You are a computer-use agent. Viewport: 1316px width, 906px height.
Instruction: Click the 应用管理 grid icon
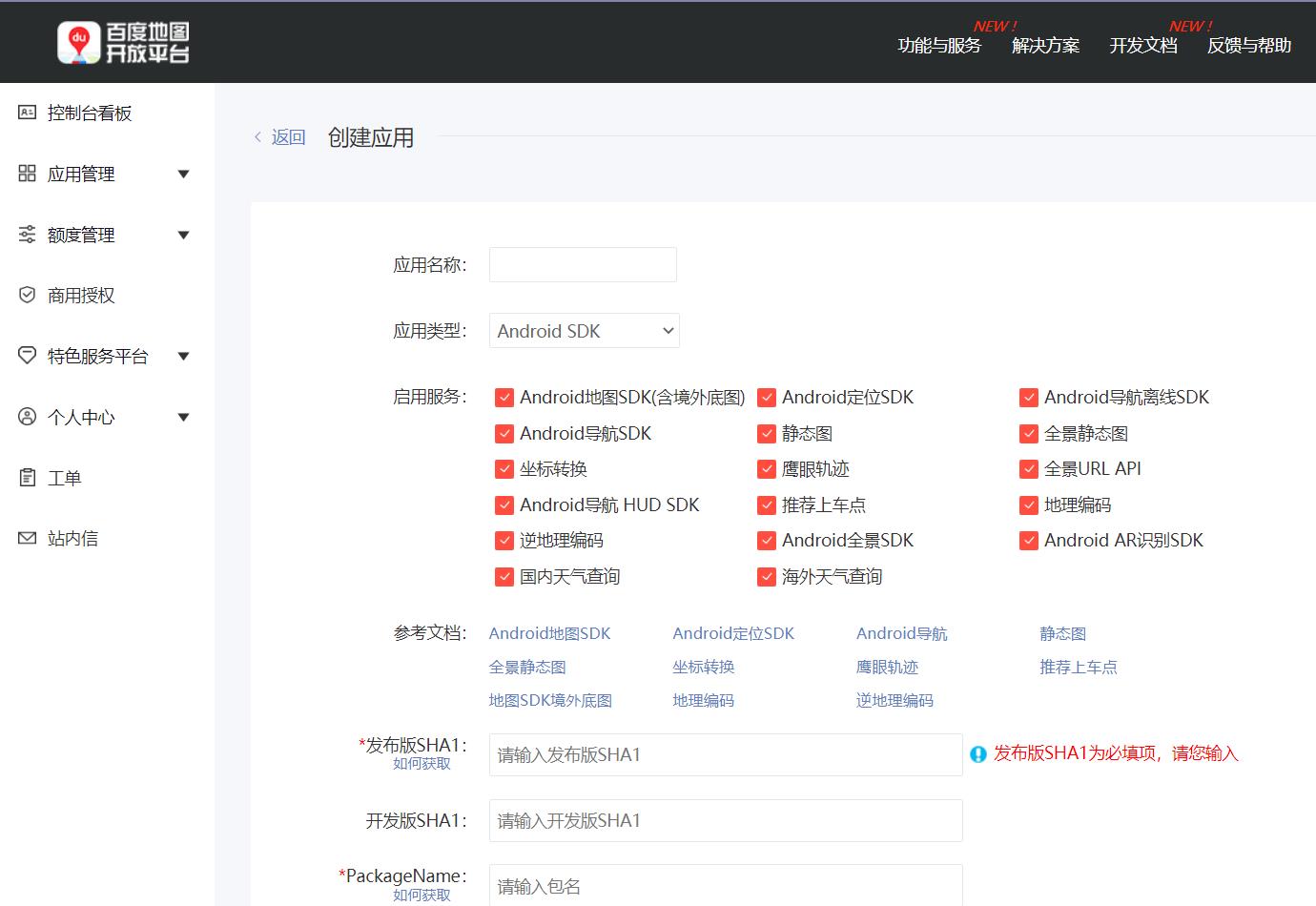point(28,174)
